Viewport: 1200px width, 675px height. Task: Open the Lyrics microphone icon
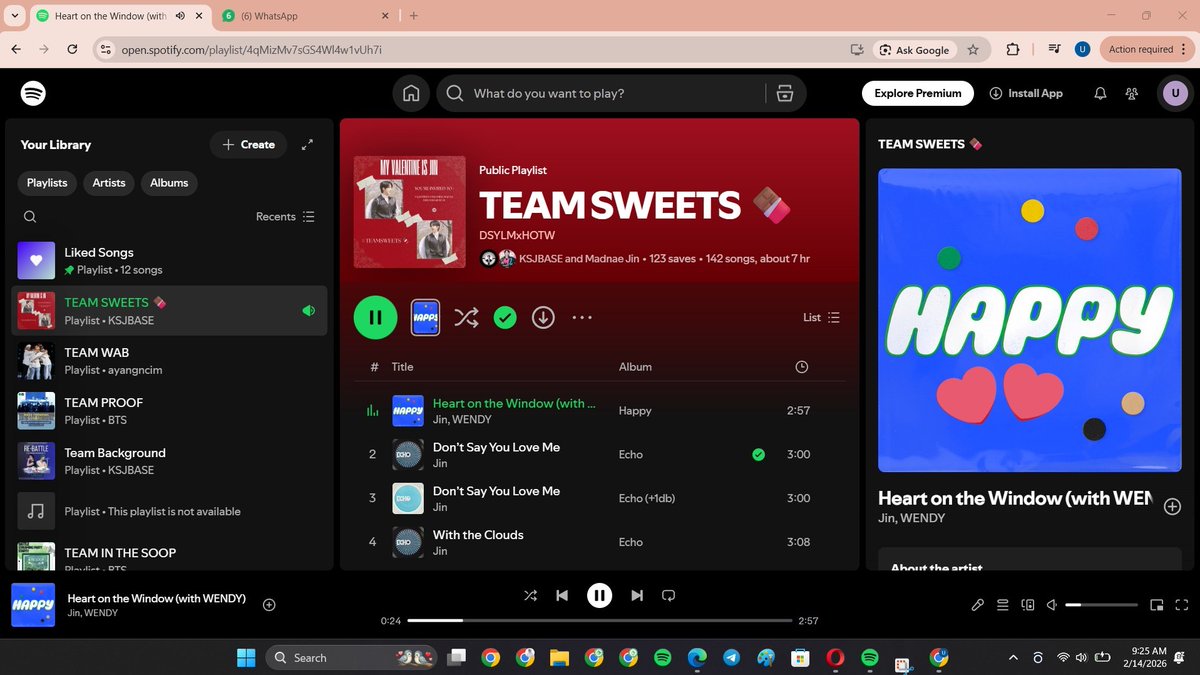979,605
